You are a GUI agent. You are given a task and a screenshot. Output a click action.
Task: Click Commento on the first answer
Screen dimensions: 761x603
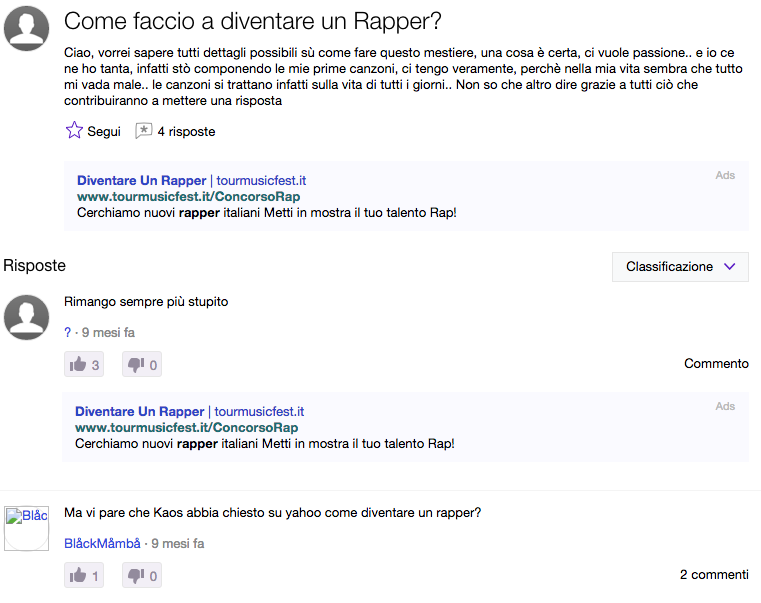716,364
